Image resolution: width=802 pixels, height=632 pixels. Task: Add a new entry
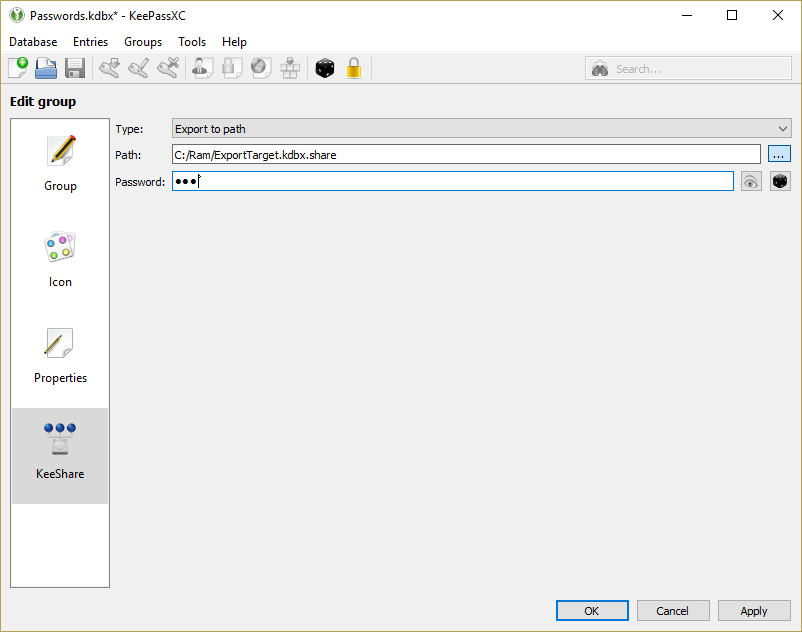point(110,67)
